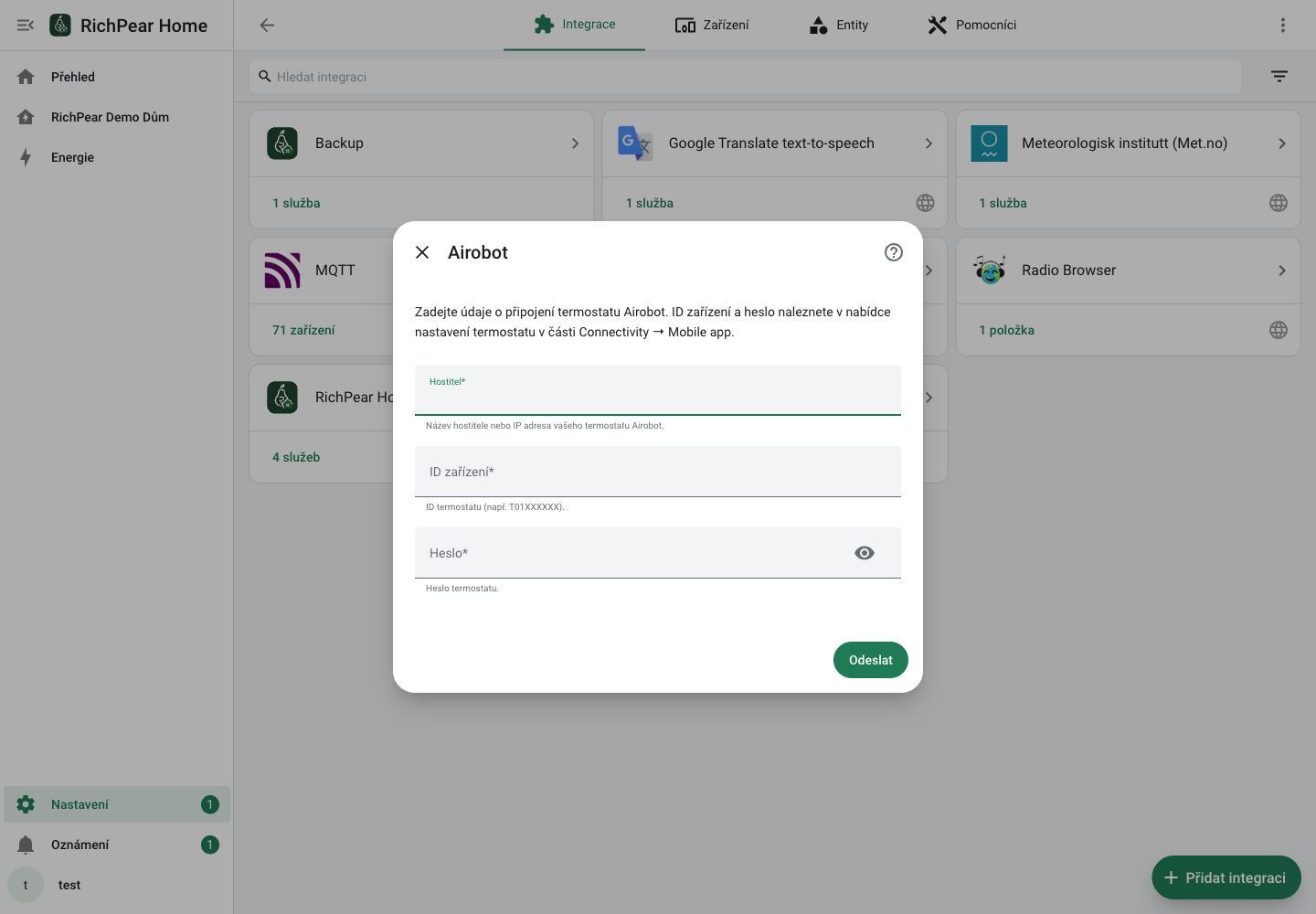The height and width of the screenshot is (914, 1316).
Task: Expand Google Translate text-to-speech chevron
Action: pos(929,143)
